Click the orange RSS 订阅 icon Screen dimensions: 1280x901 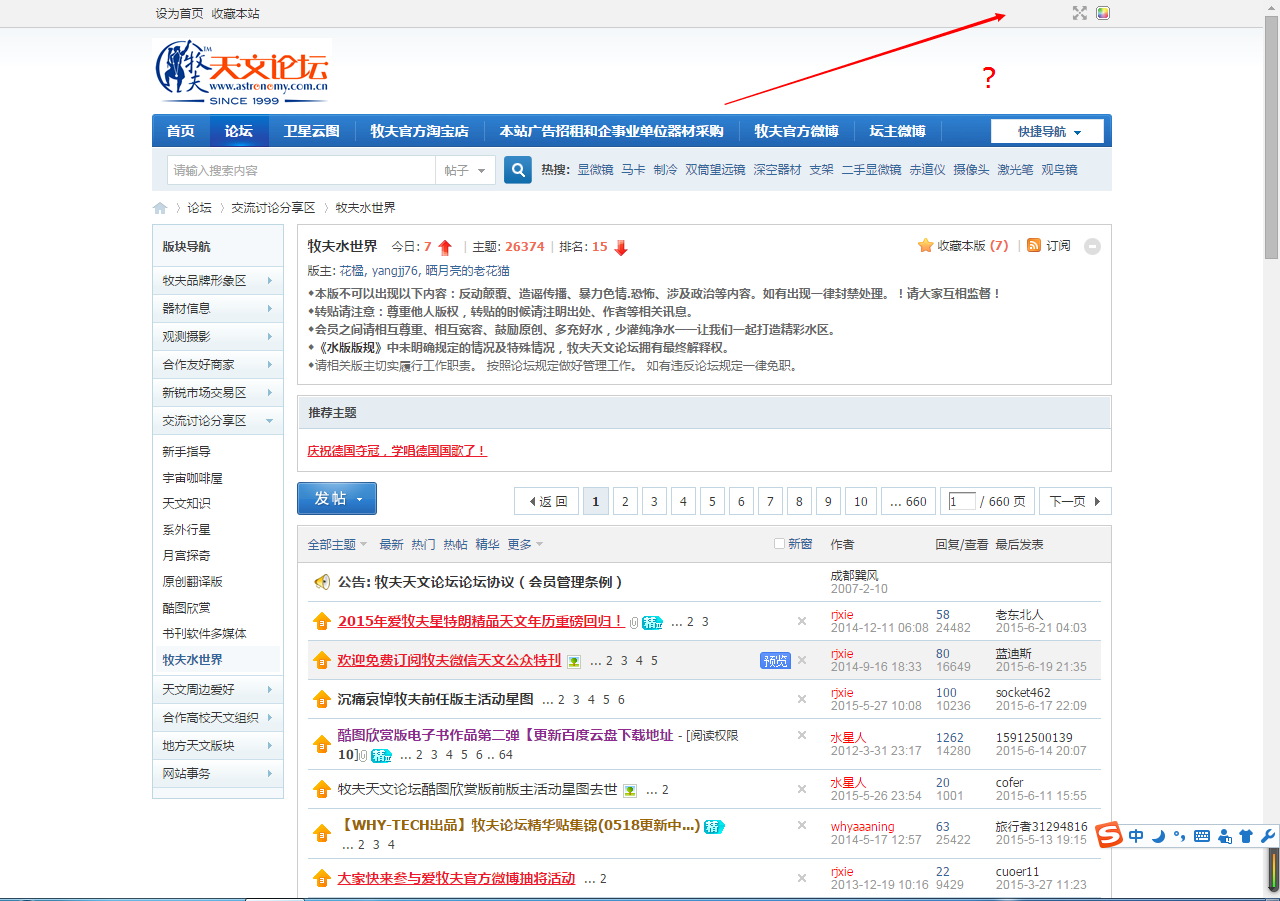(1034, 245)
